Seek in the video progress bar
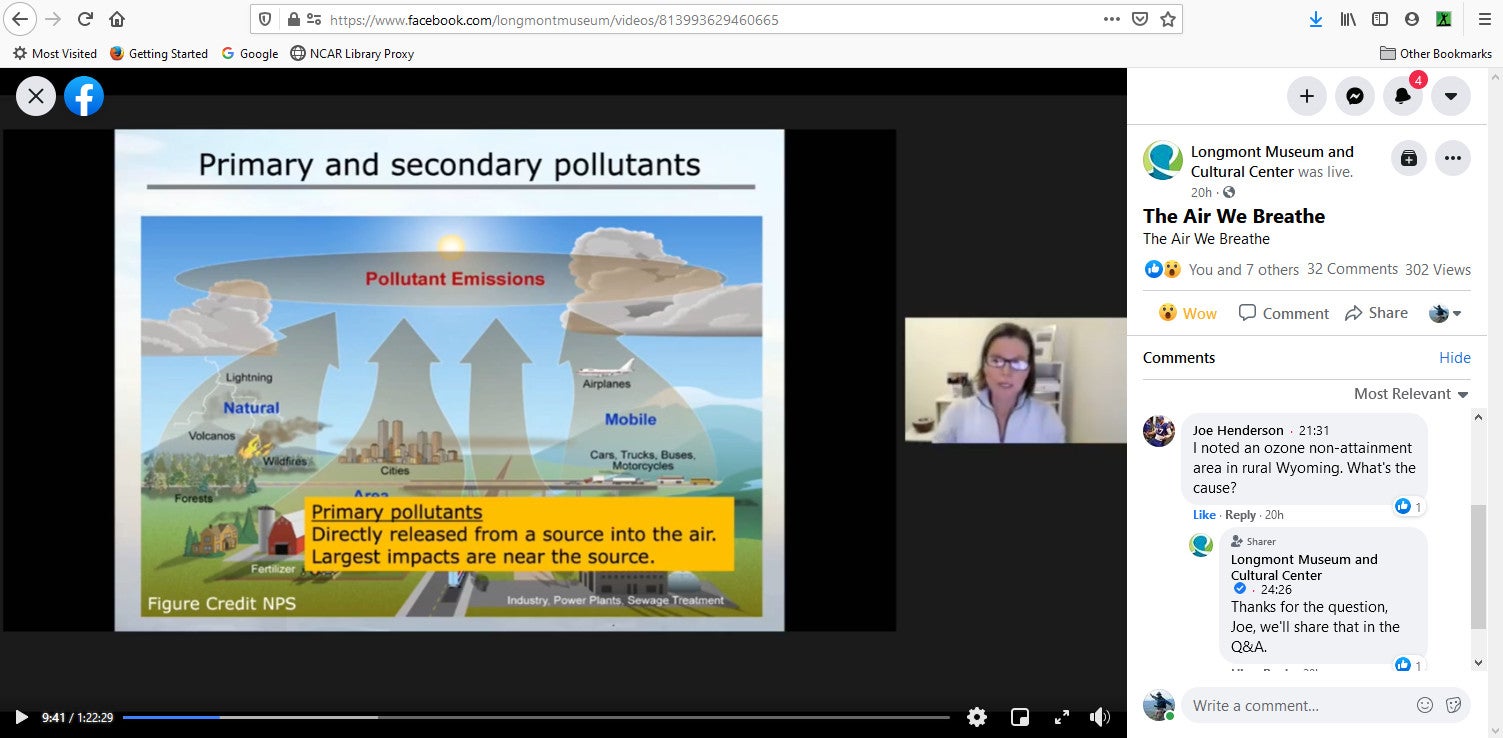Screen dimensions: 1503x738 [x=536, y=717]
